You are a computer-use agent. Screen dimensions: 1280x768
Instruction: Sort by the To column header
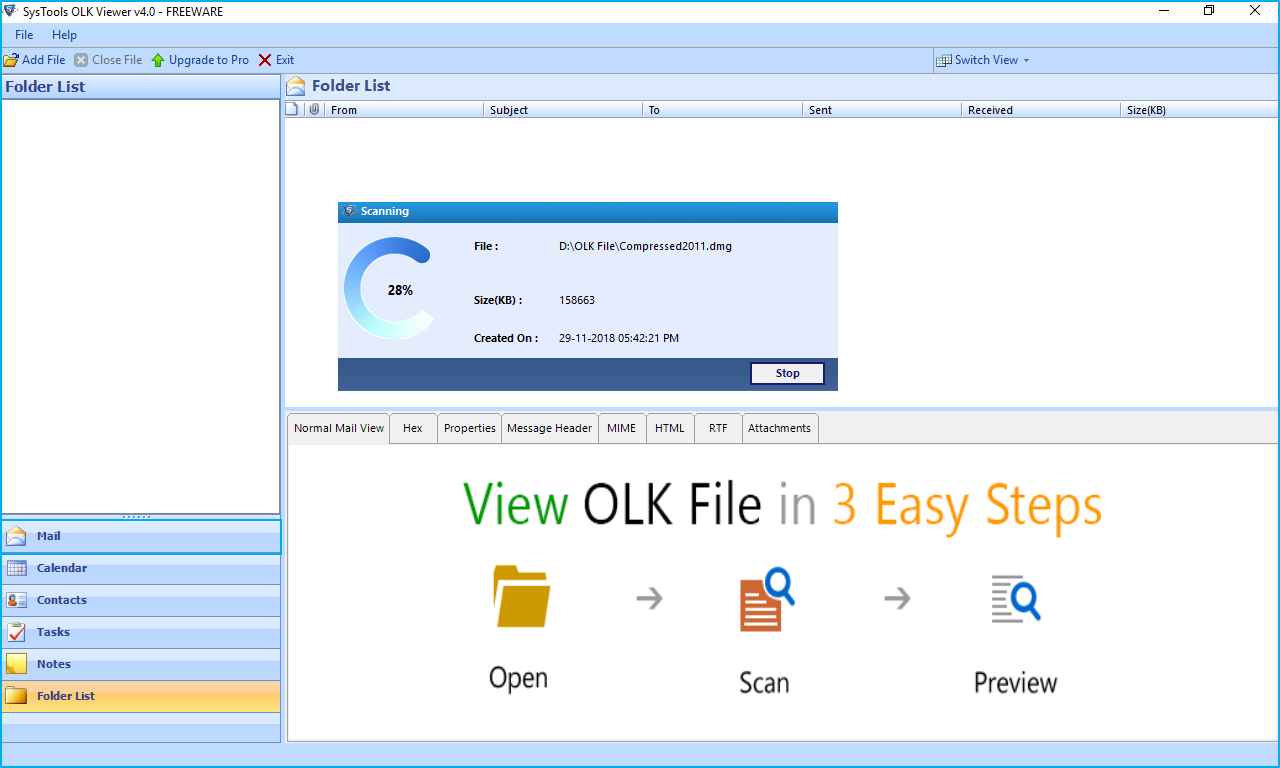point(722,110)
